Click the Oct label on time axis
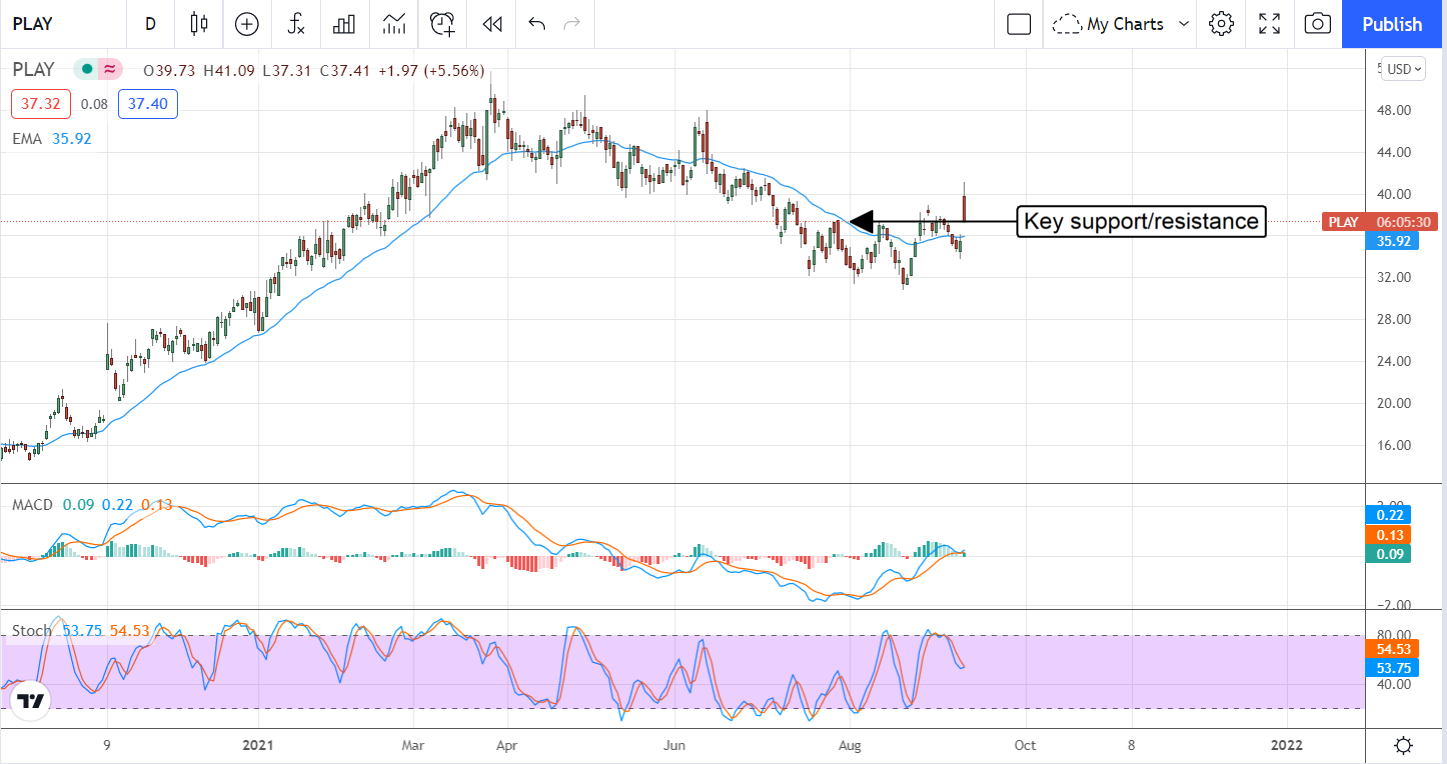Screen dimensions: 1447x764 click(x=1025, y=745)
